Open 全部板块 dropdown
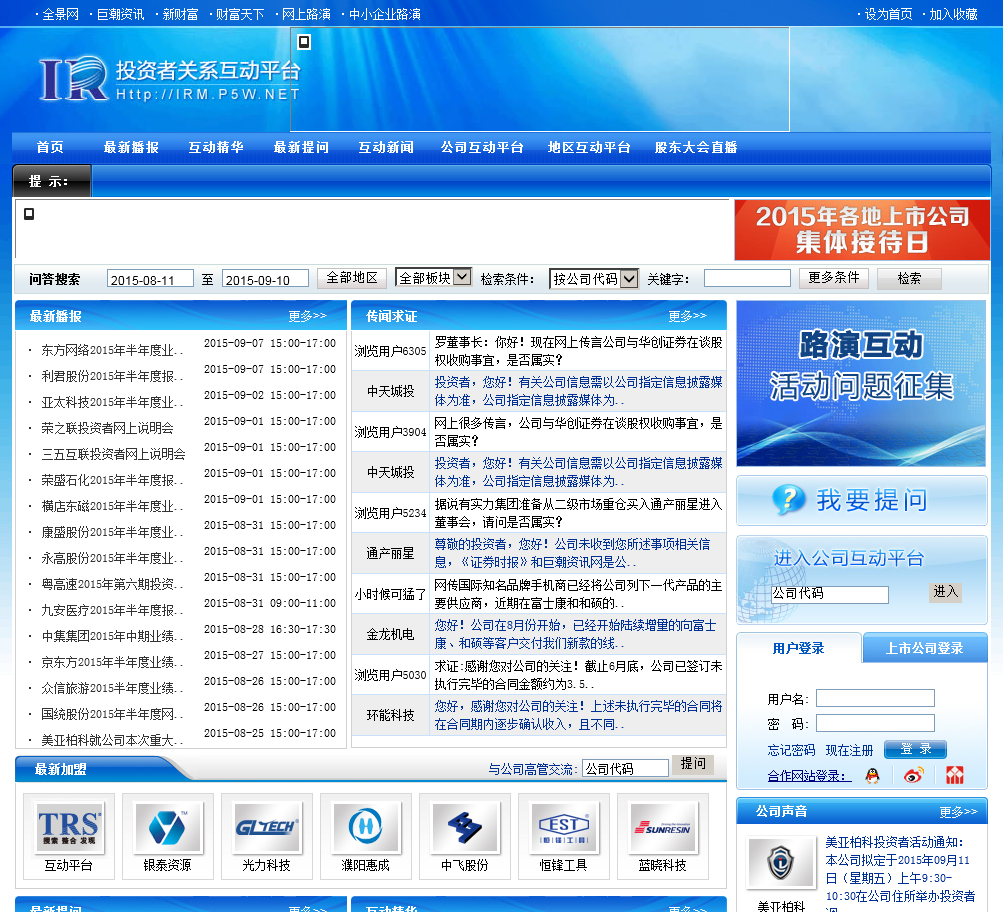Image resolution: width=1003 pixels, height=912 pixels. tap(434, 278)
